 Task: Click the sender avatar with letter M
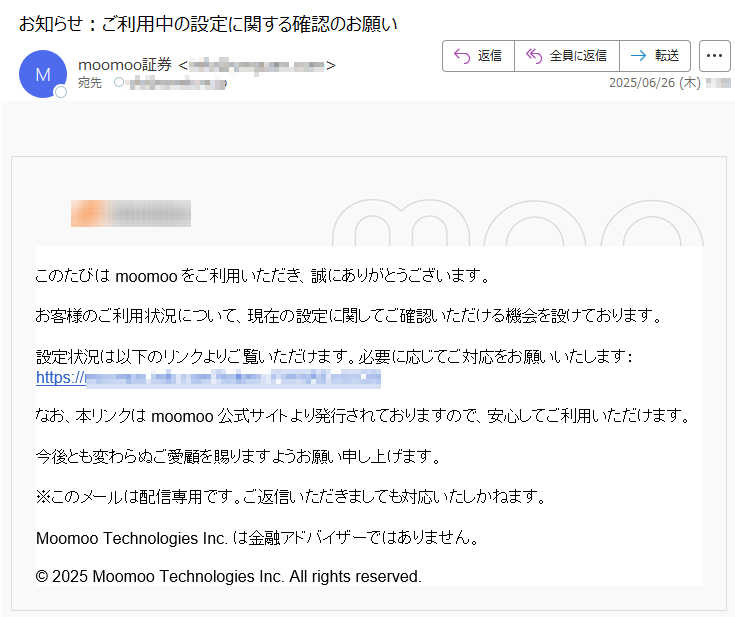point(43,74)
